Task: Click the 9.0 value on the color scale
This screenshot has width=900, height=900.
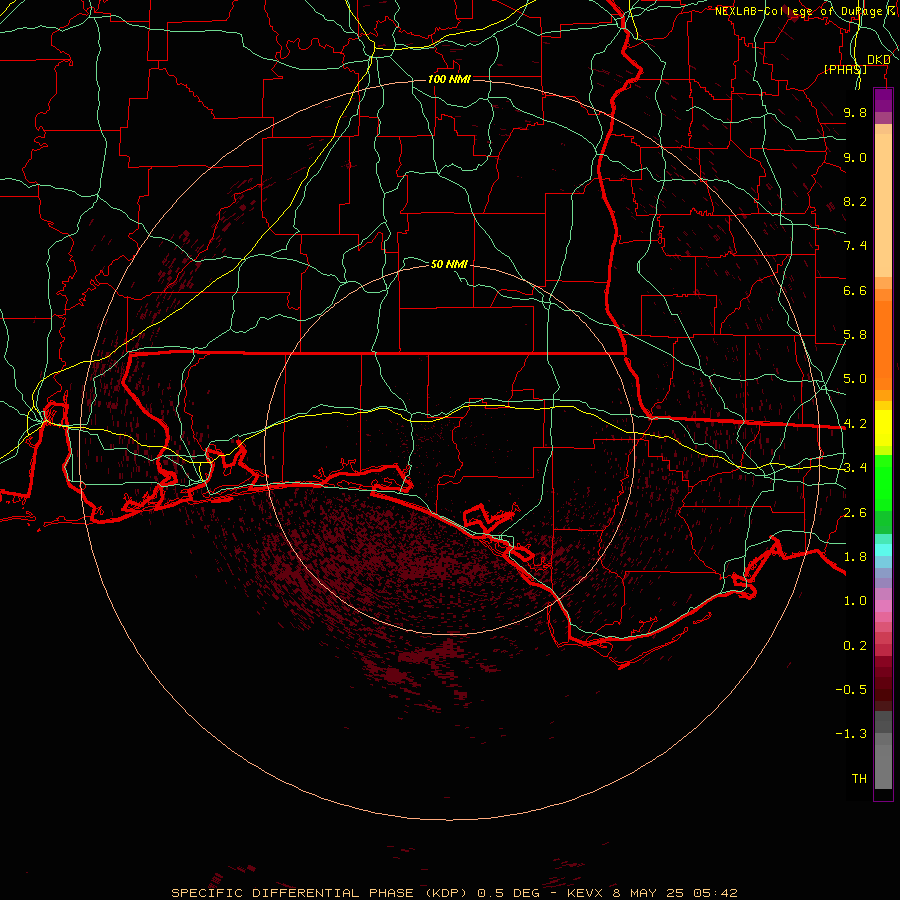Action: [855, 157]
